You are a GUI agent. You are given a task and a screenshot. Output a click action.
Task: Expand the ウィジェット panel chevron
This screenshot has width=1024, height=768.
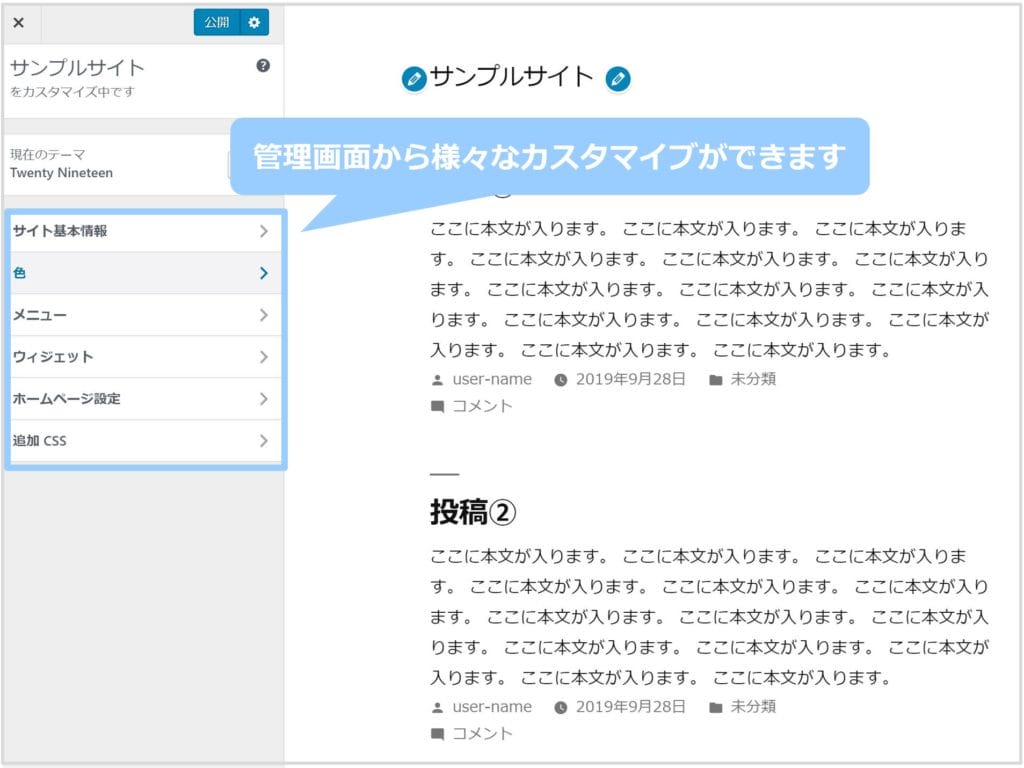pyautogui.click(x=263, y=357)
